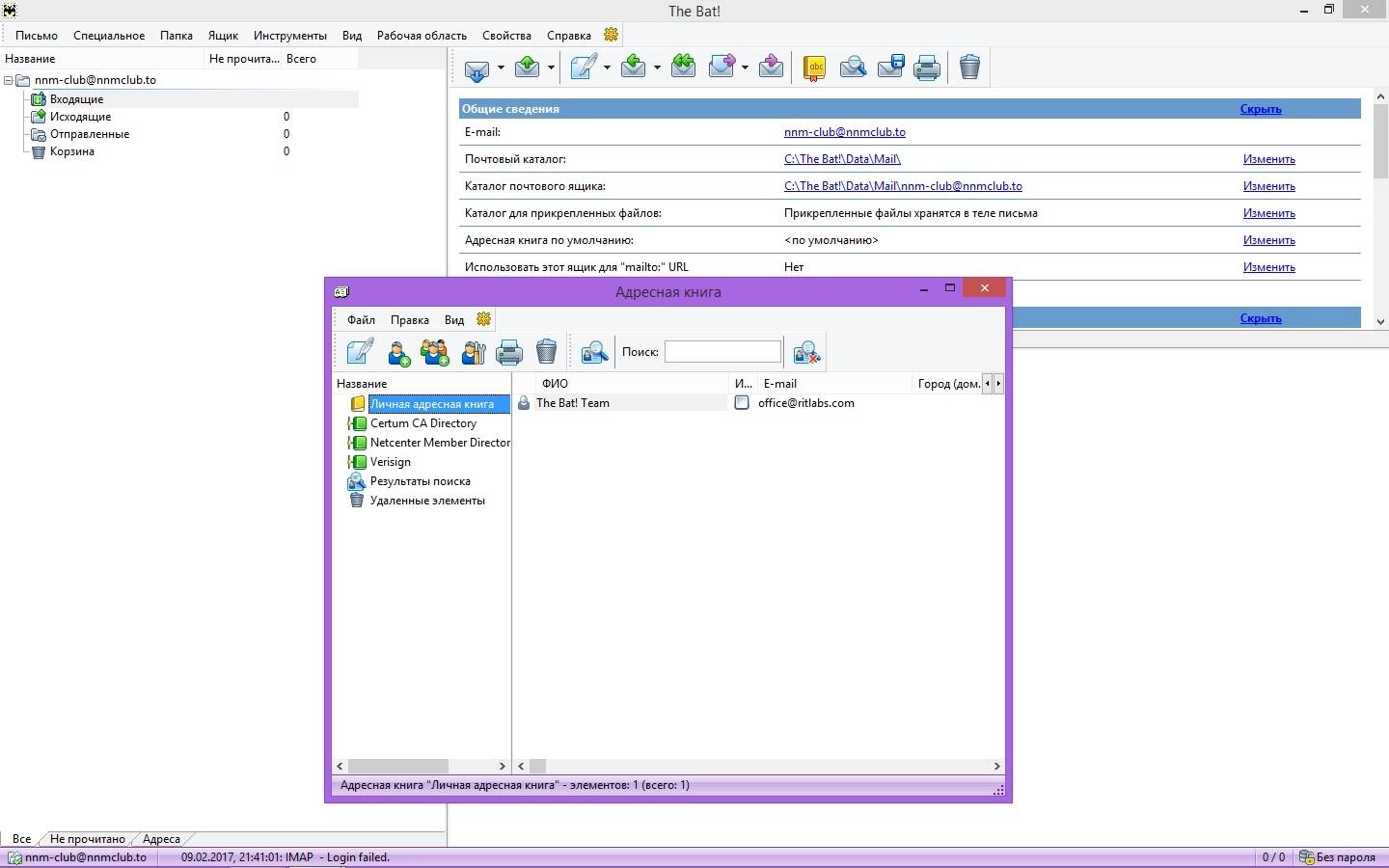Select the Отправленные folder
Viewport: 1389px width, 868px height.
90,134
